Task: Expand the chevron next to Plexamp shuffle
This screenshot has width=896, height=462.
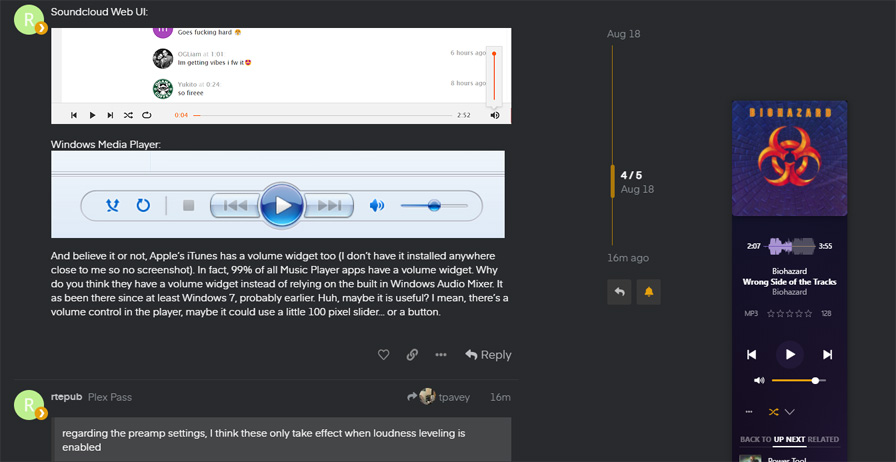Action: (790, 412)
